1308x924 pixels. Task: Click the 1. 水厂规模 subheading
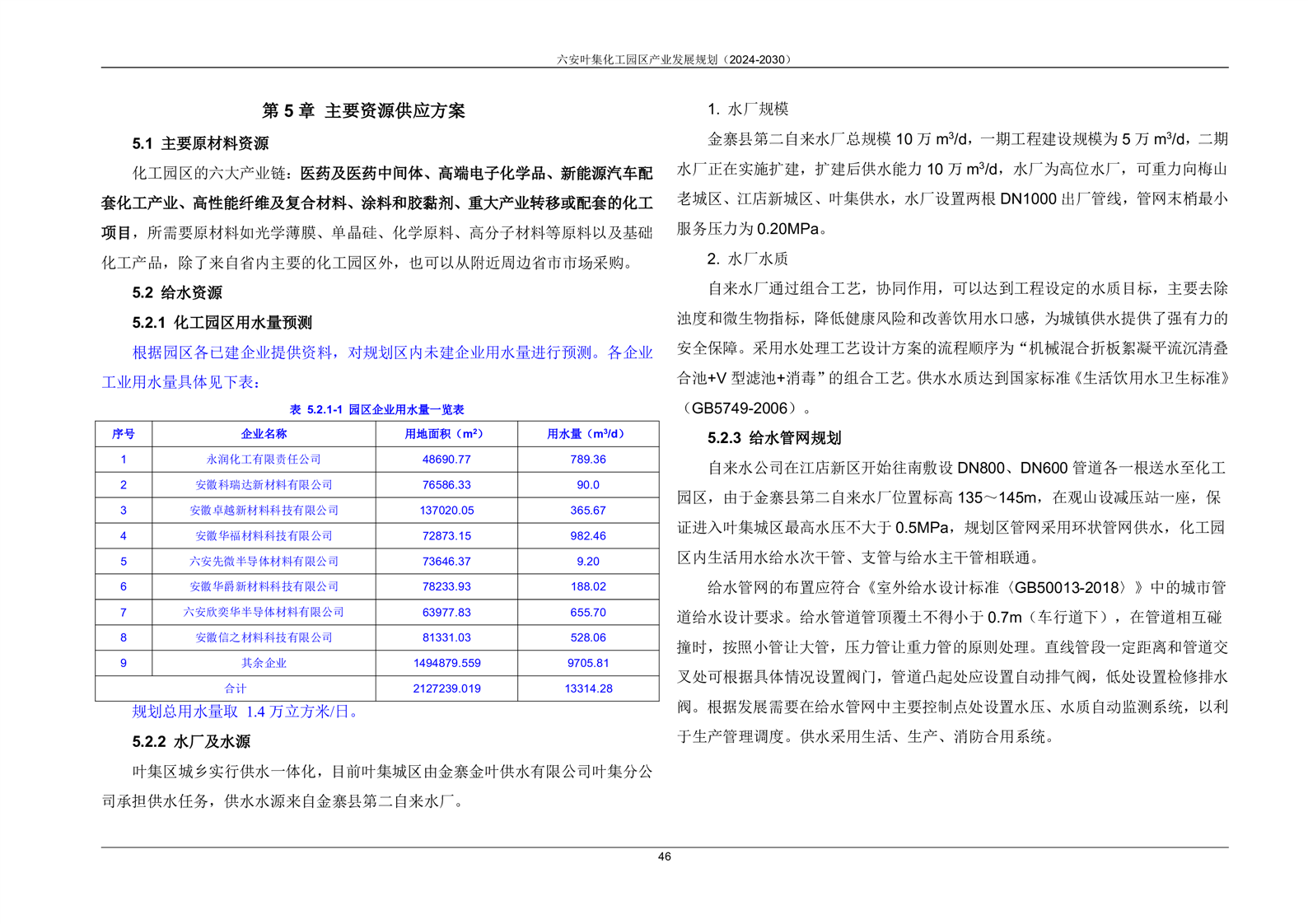[748, 109]
